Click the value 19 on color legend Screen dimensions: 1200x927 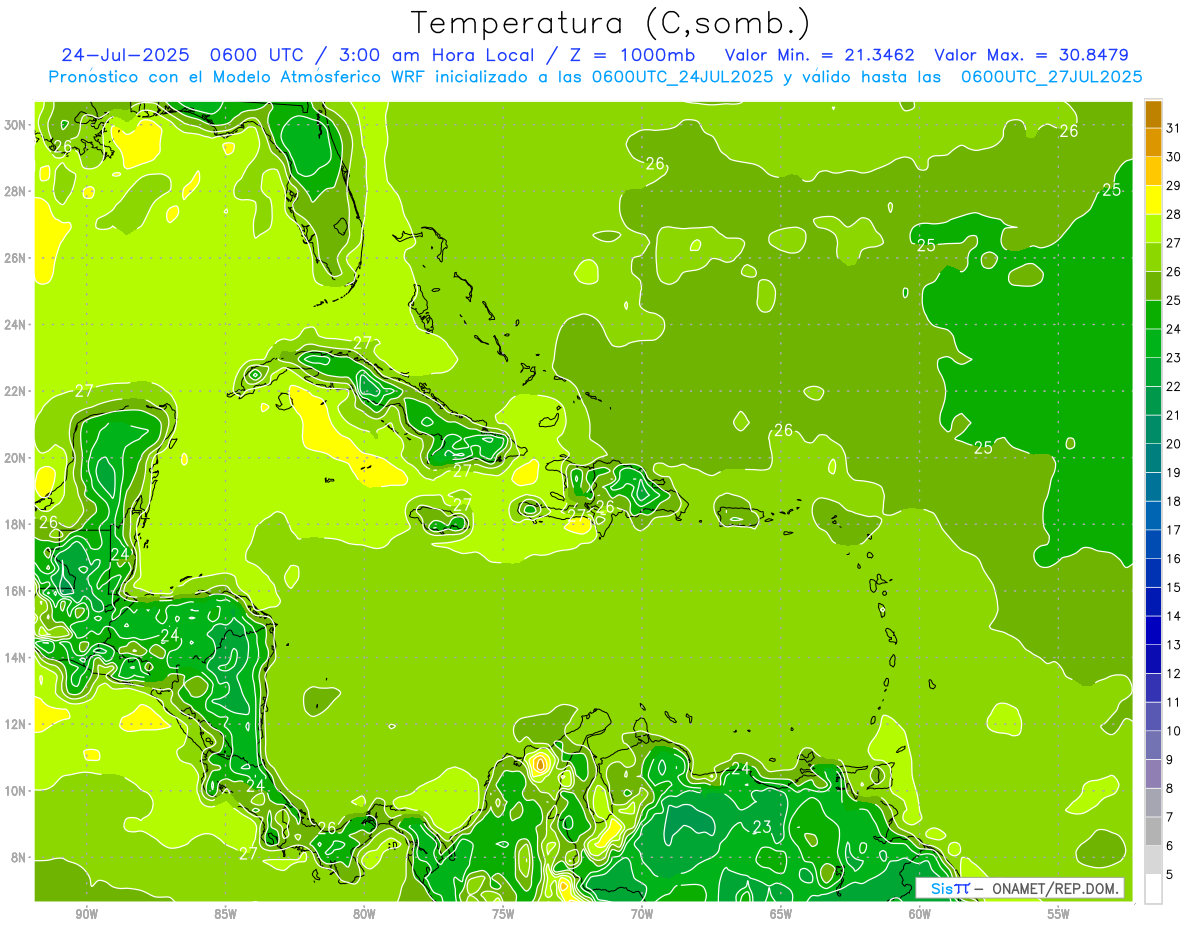[x=1174, y=472]
